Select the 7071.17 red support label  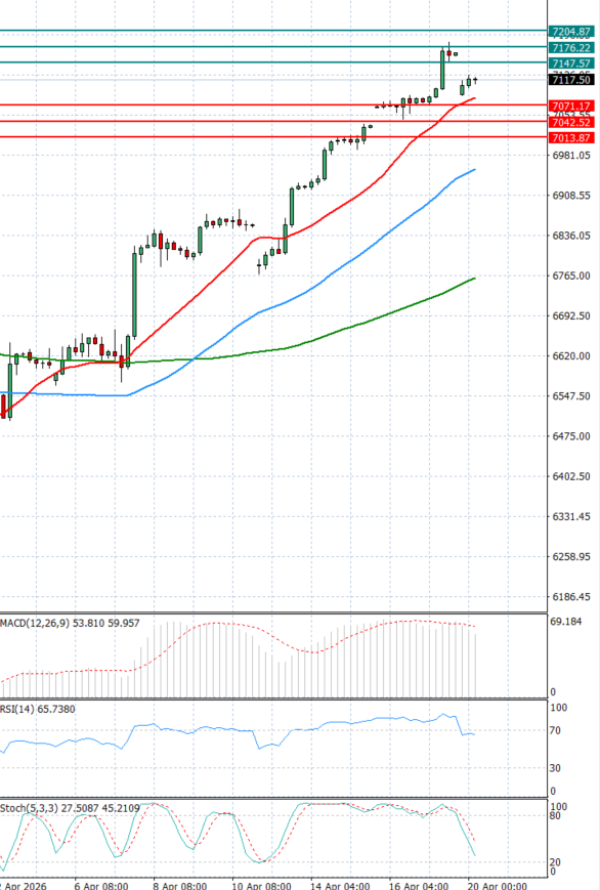[572, 105]
